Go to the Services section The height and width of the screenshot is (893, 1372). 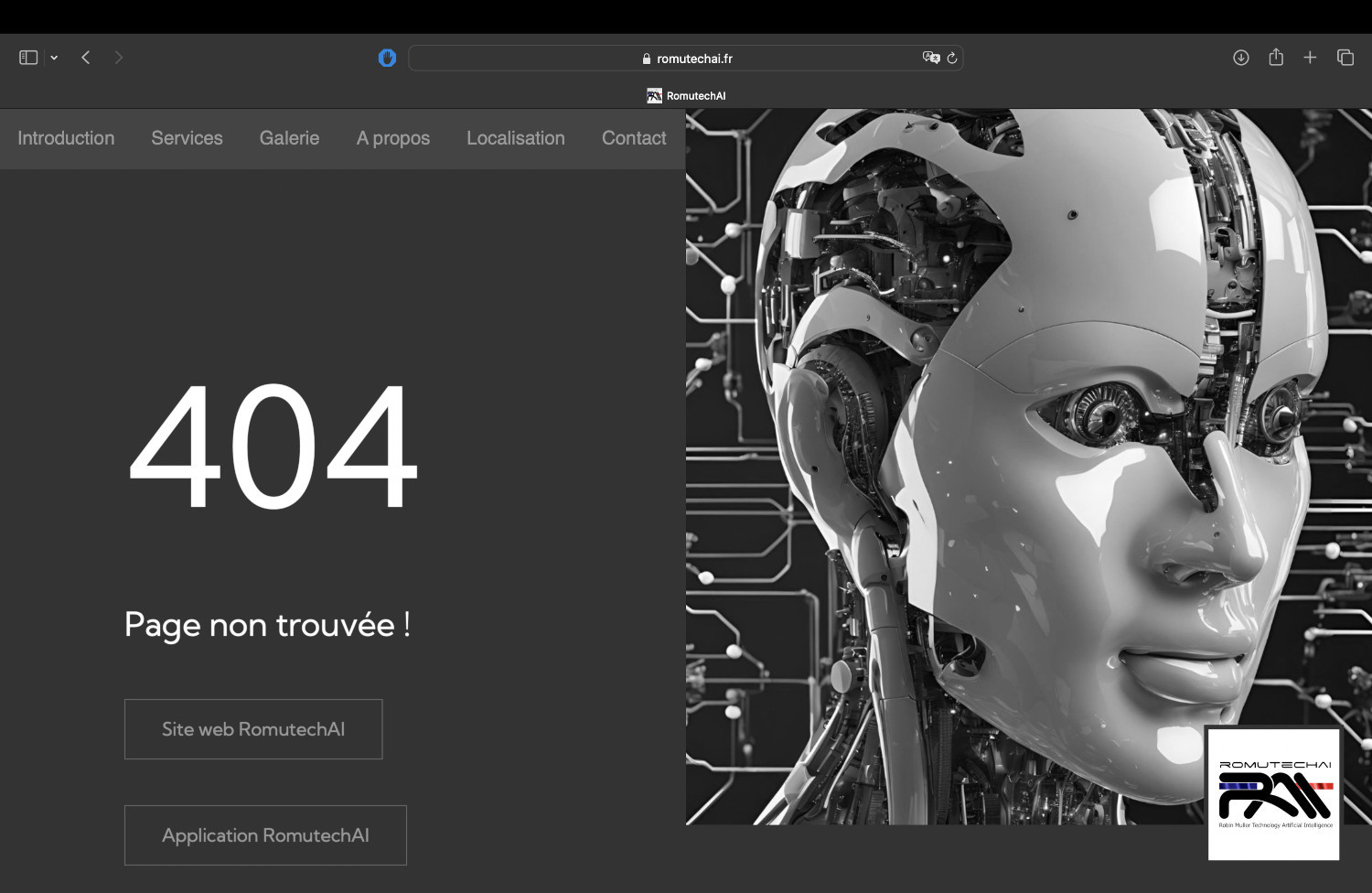(187, 138)
